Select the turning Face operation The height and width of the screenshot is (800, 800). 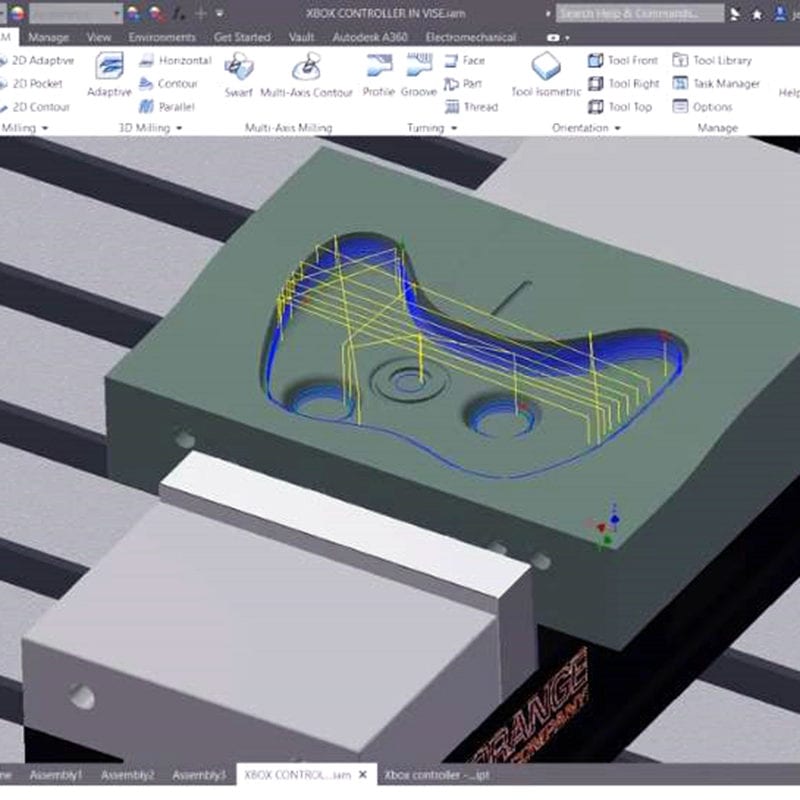click(x=464, y=60)
